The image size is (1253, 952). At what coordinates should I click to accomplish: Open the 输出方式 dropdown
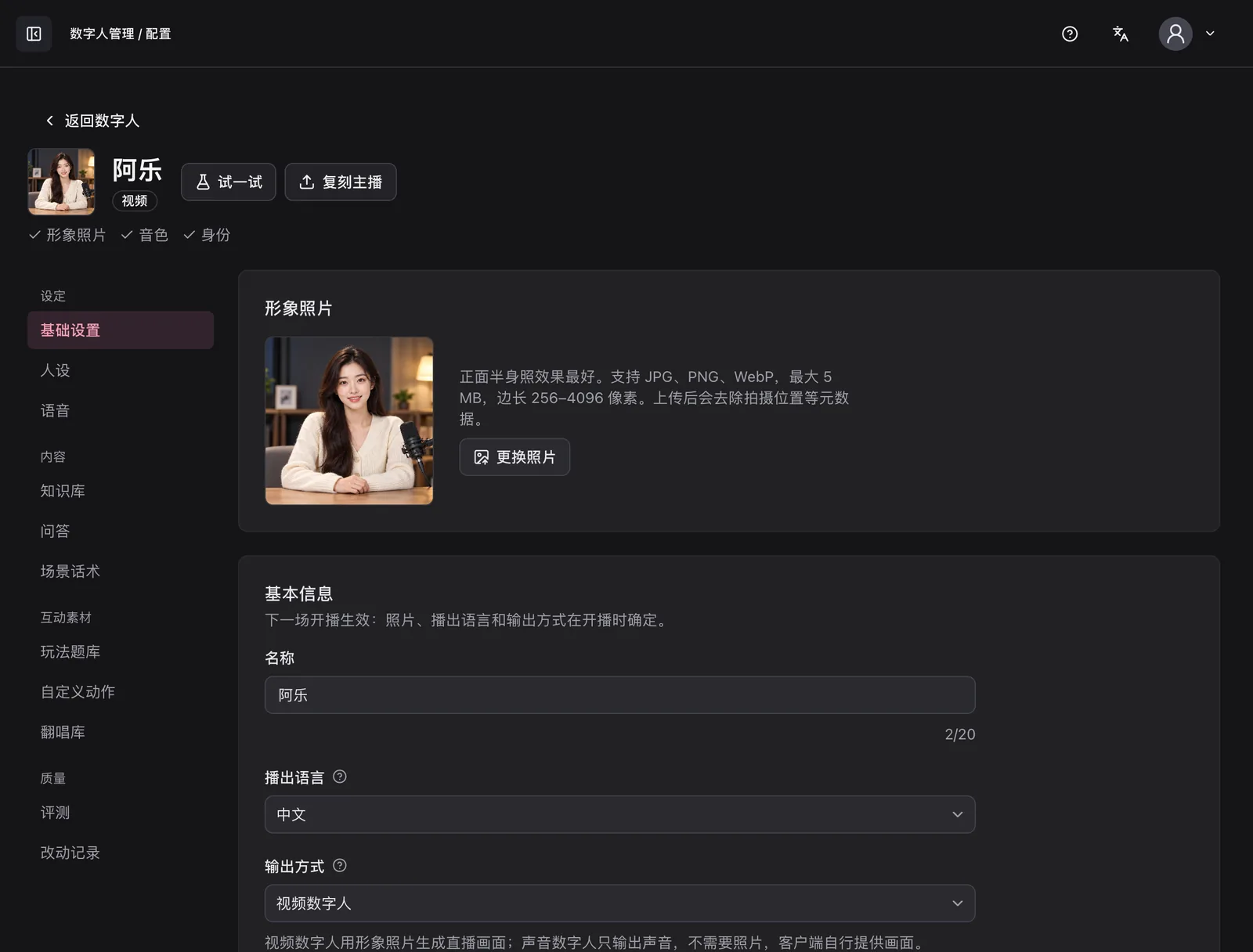620,903
